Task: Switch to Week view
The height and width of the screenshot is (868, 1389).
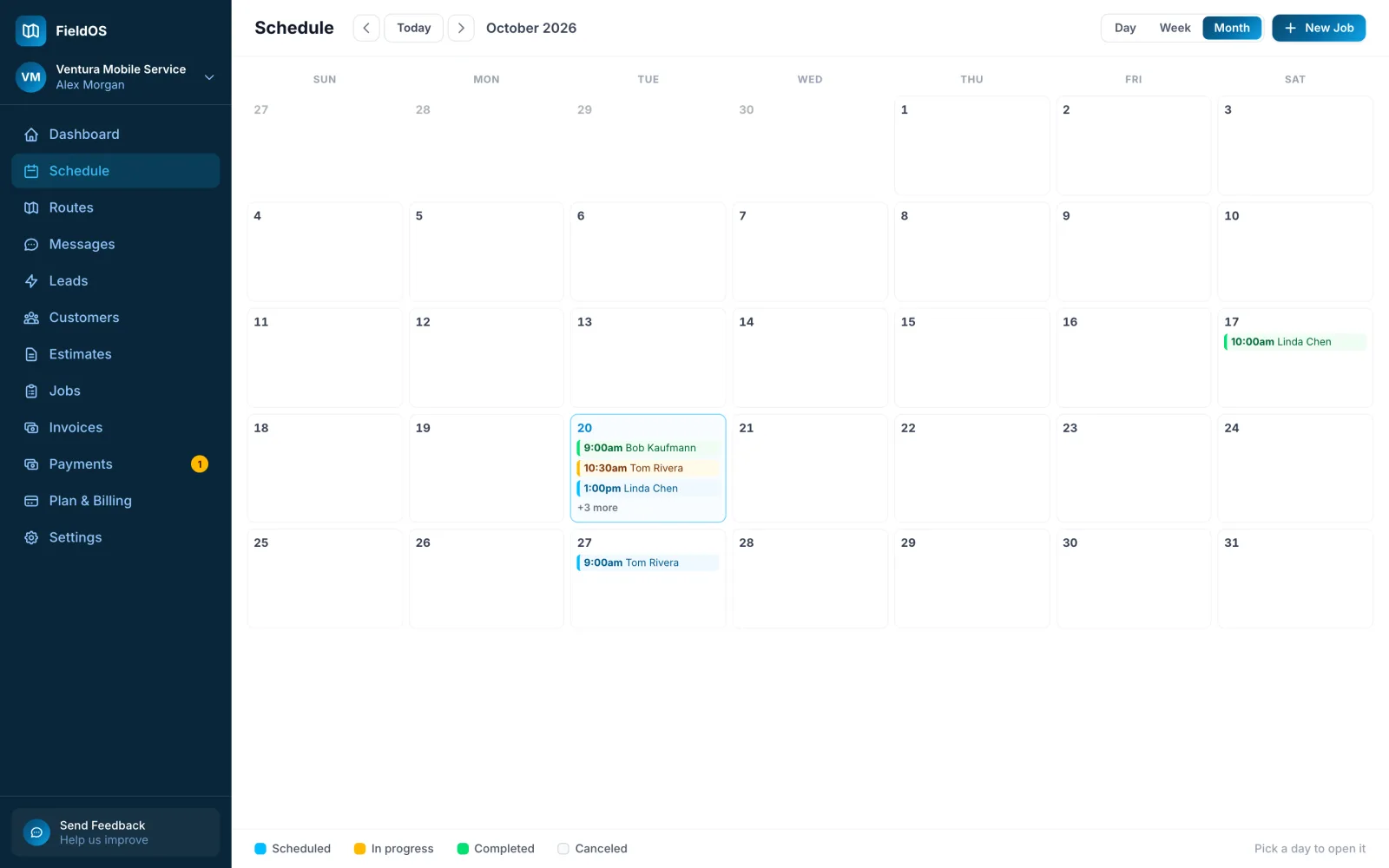Action: click(x=1175, y=28)
